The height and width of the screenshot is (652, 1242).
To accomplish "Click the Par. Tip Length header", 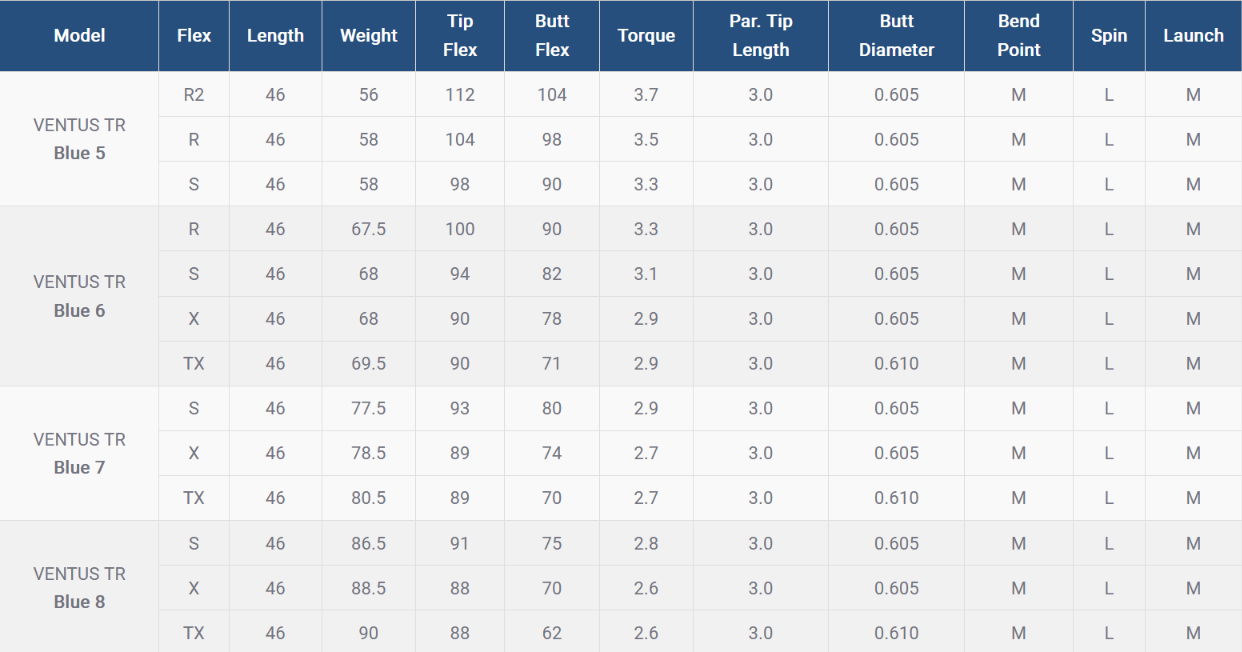I will pos(761,36).
